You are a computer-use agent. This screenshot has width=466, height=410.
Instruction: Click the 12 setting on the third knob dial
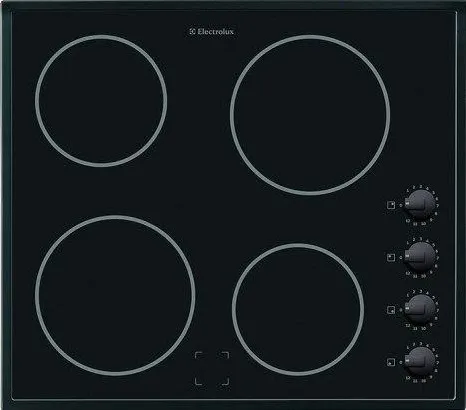tap(408, 326)
